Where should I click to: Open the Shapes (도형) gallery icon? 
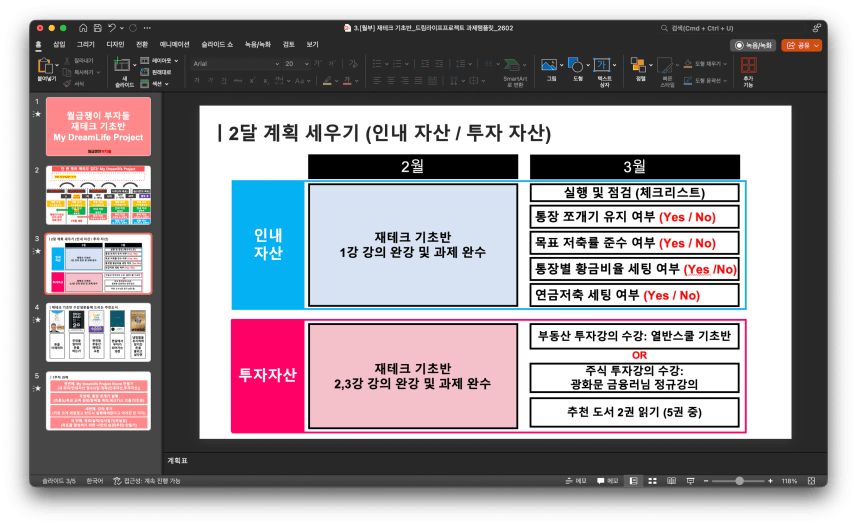(x=576, y=66)
